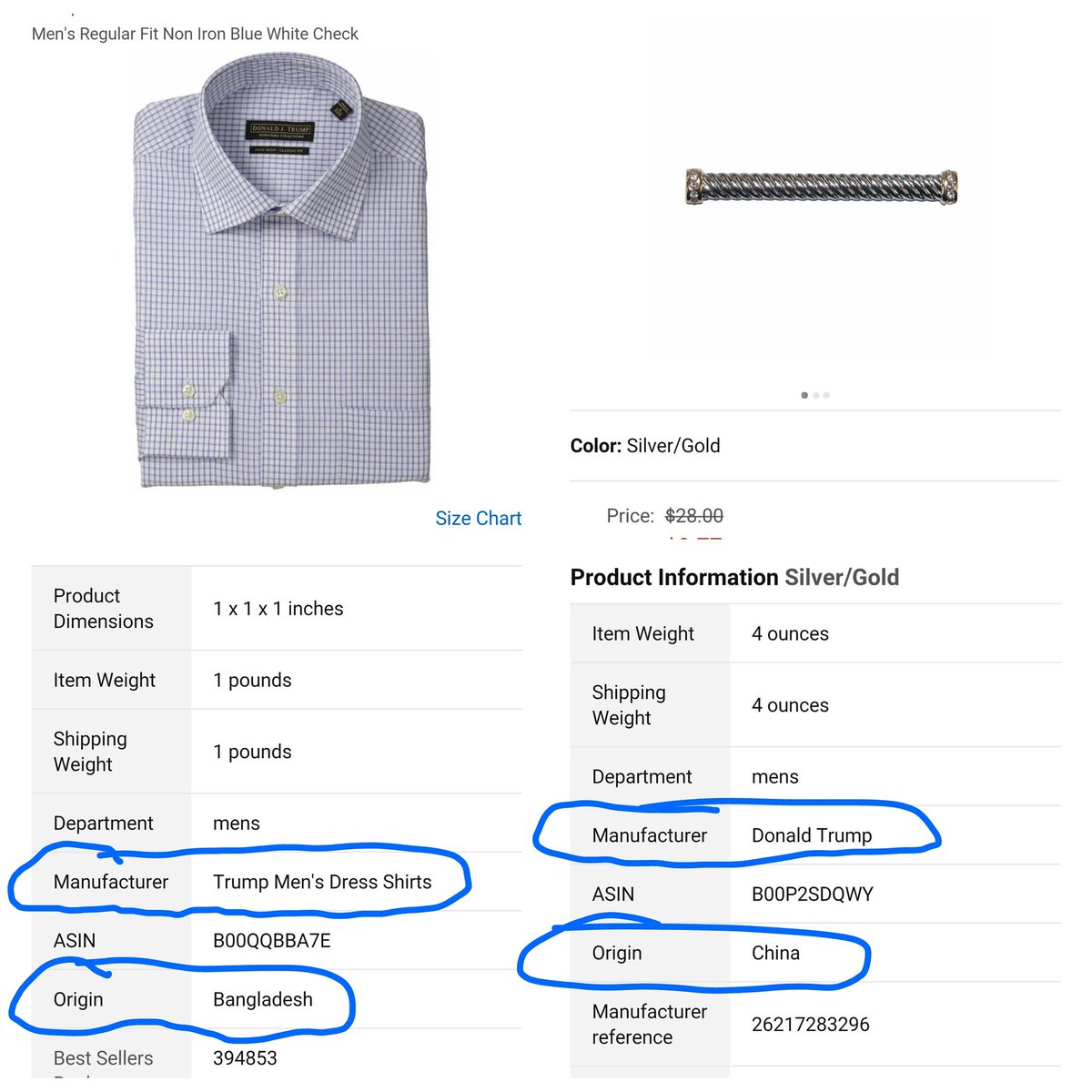Click Best Sellers rank value 394853

[245, 1058]
